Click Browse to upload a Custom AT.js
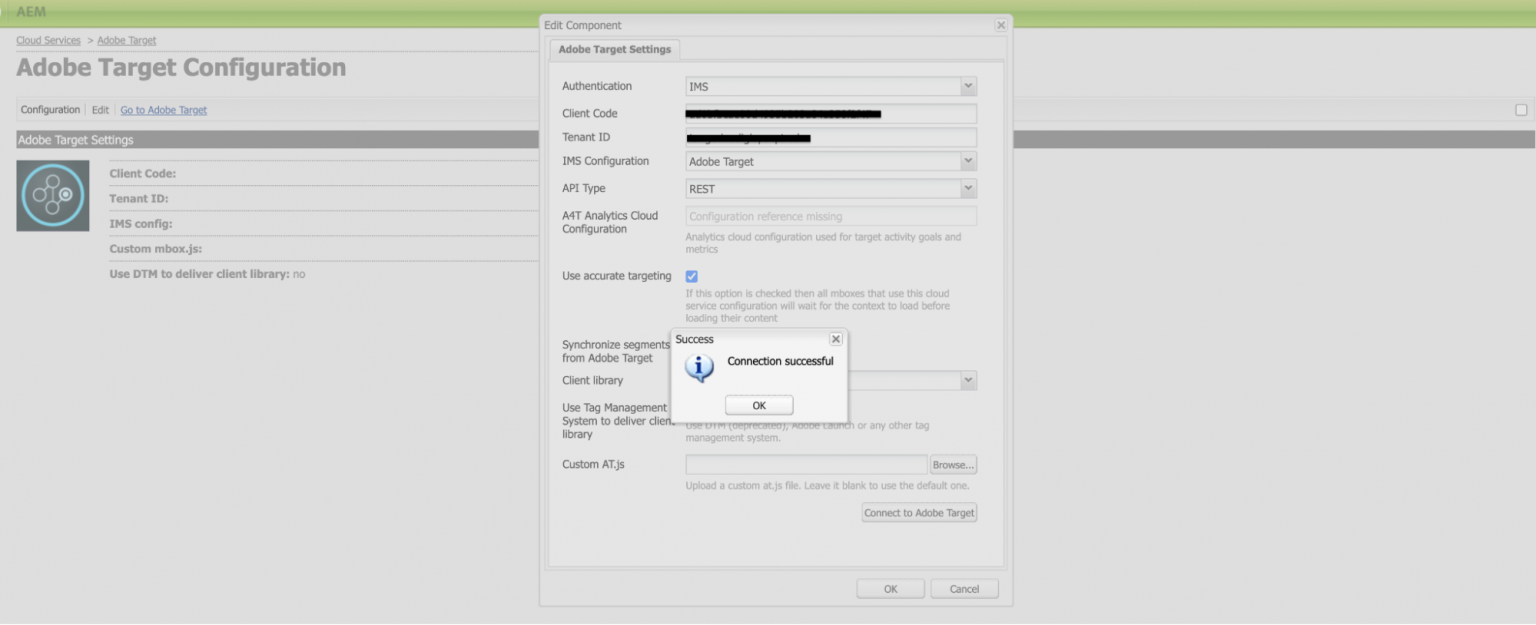Viewport: 1536px width, 625px height. click(x=952, y=464)
